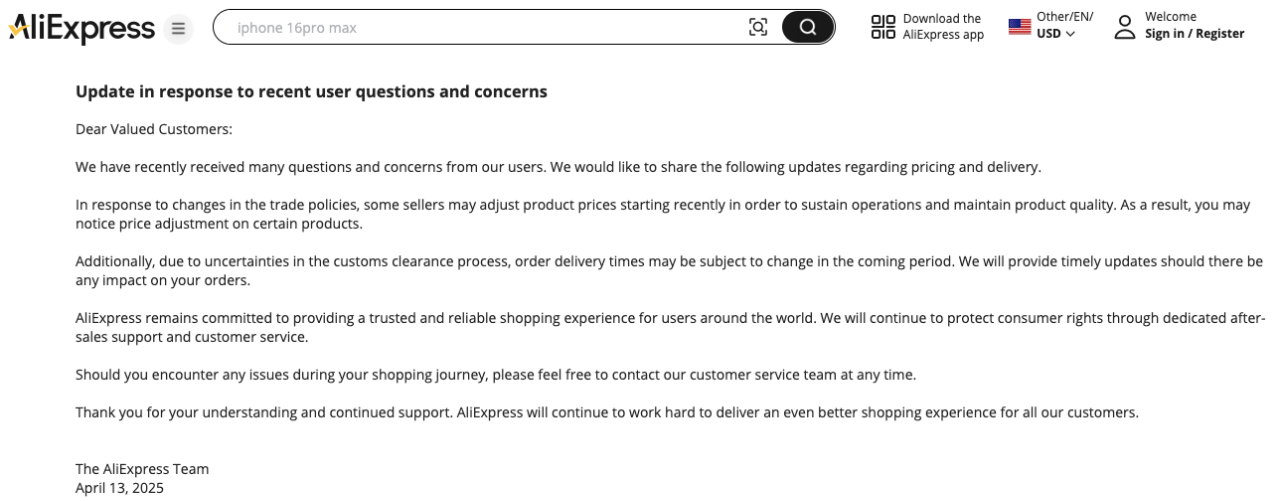Click the US flag icon
Image resolution: width=1280 pixels, height=501 pixels.
[x=1019, y=27]
